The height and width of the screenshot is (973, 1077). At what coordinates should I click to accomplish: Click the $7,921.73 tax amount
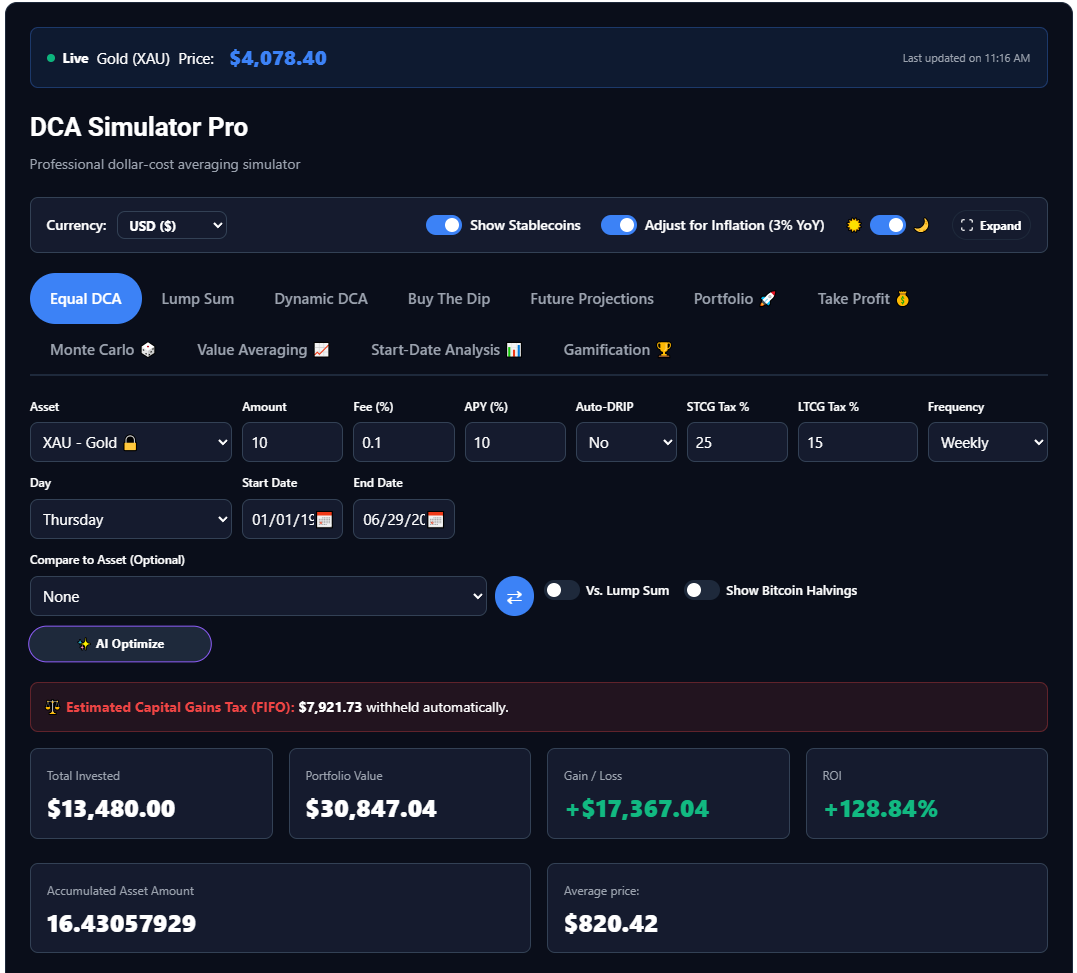pos(330,707)
